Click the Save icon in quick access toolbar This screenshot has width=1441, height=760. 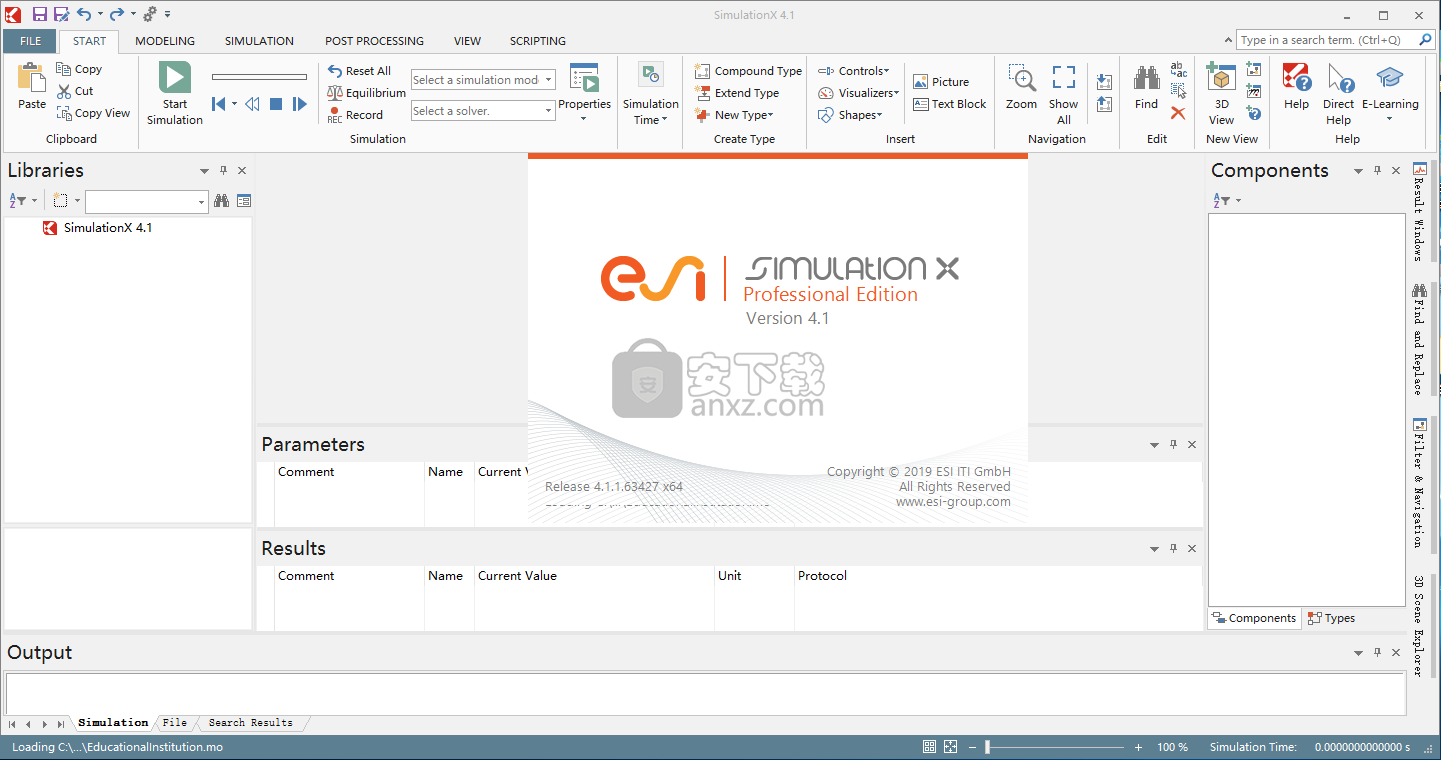coord(40,14)
